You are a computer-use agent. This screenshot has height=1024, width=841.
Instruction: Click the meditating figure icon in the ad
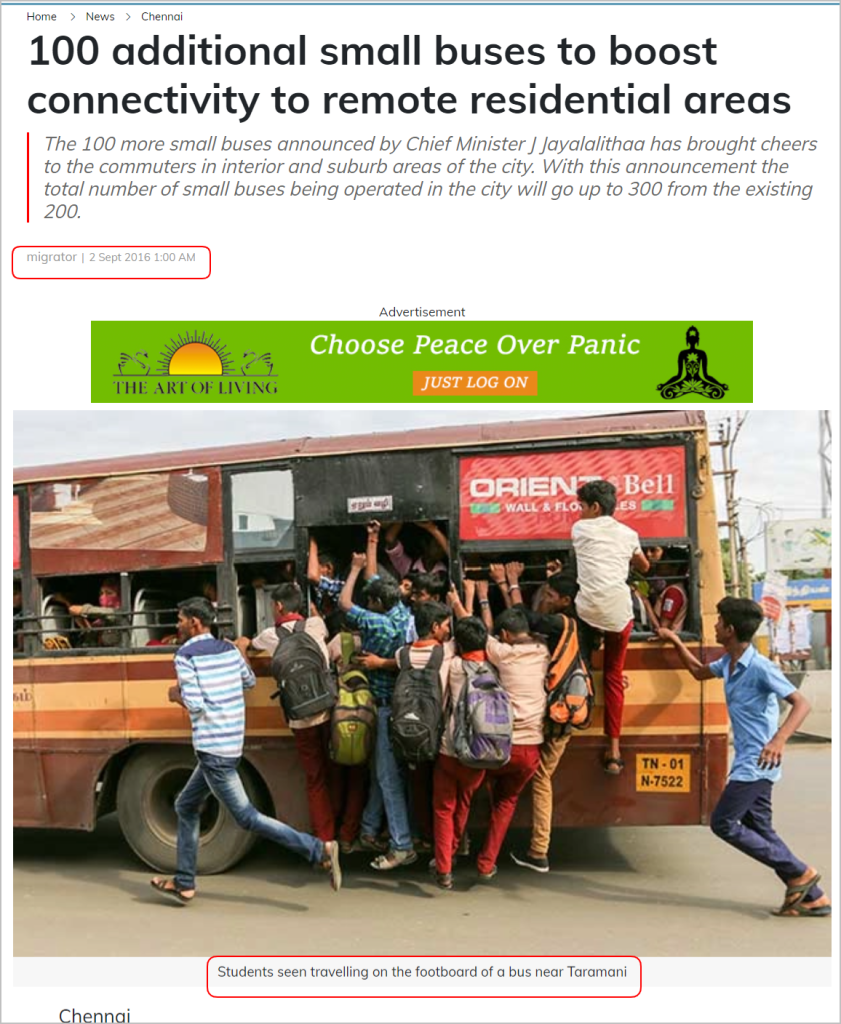(692, 362)
